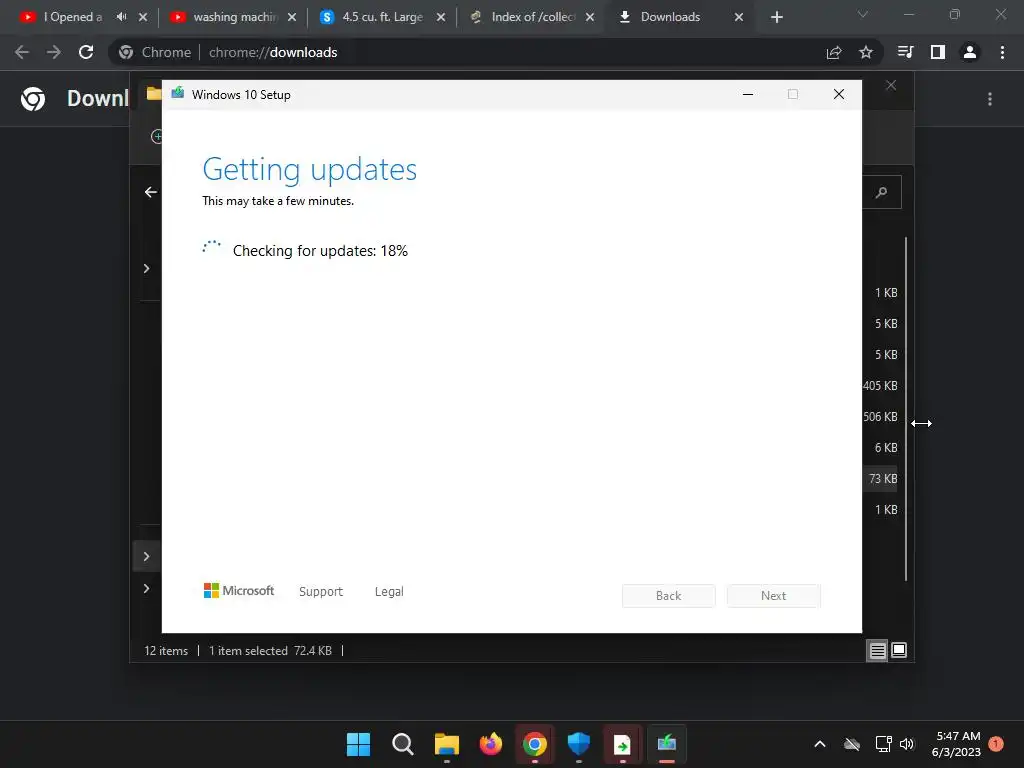The width and height of the screenshot is (1024, 768).
Task: Switch to the 'Index of /collect' tab
Action: (x=532, y=17)
